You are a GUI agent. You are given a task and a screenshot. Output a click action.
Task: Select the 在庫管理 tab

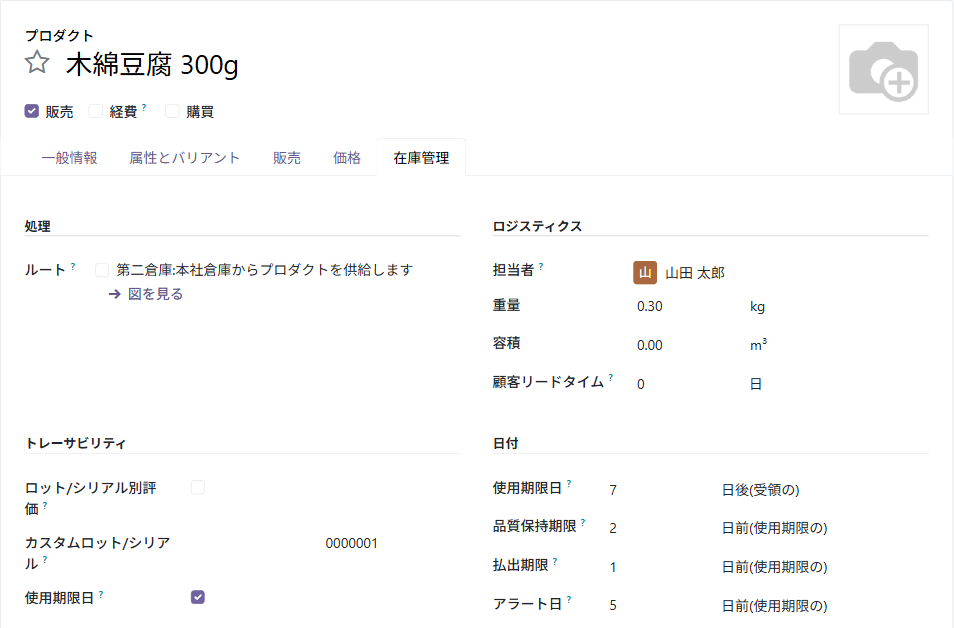click(421, 158)
